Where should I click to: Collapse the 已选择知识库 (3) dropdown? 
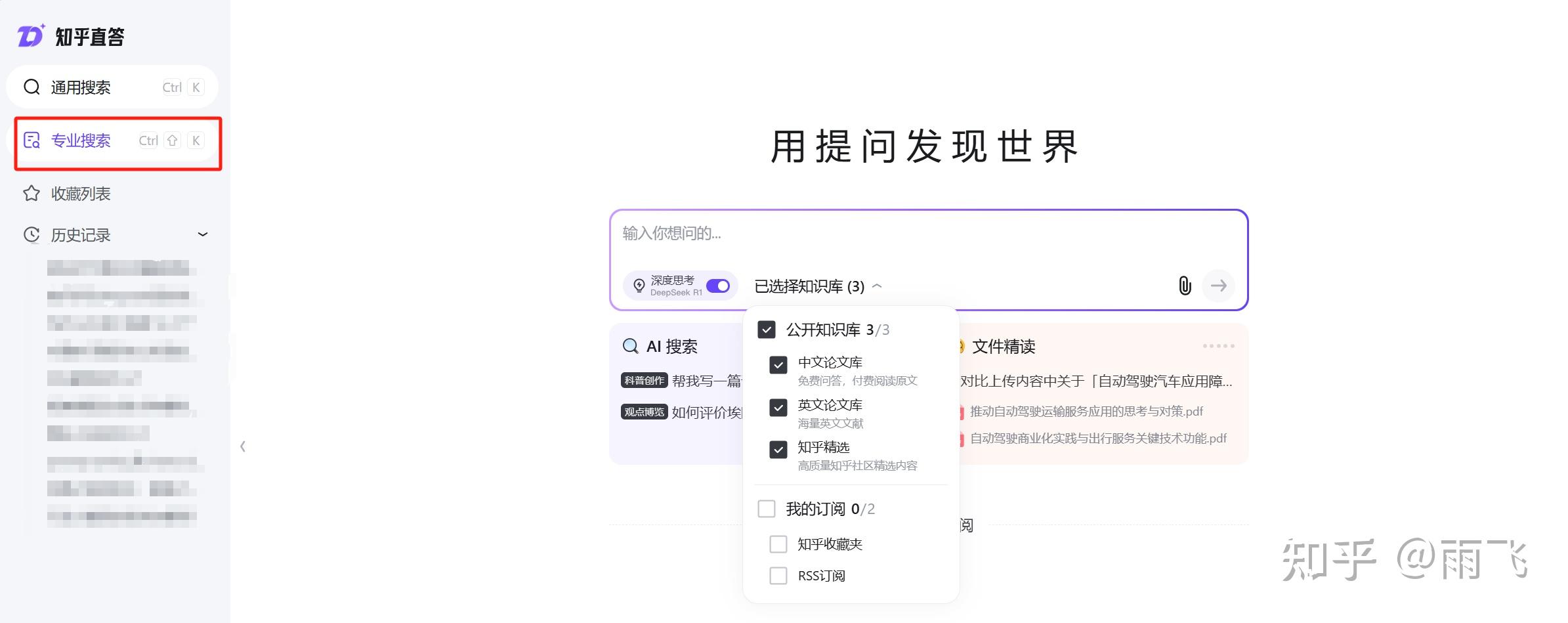click(x=818, y=286)
